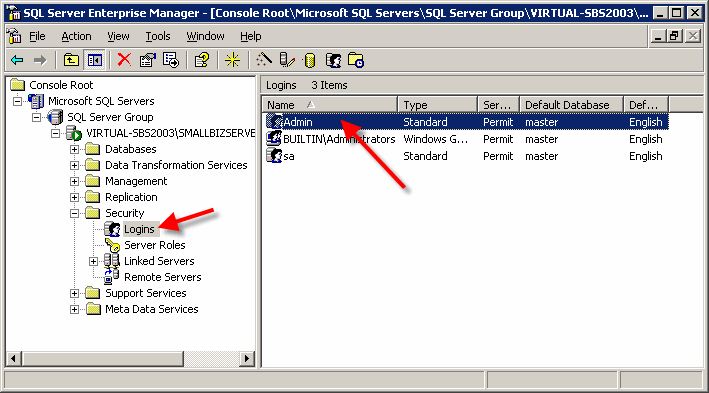The width and height of the screenshot is (709, 393).
Task: Click the BUILTIN\Administrators login icon
Action: tap(274, 138)
